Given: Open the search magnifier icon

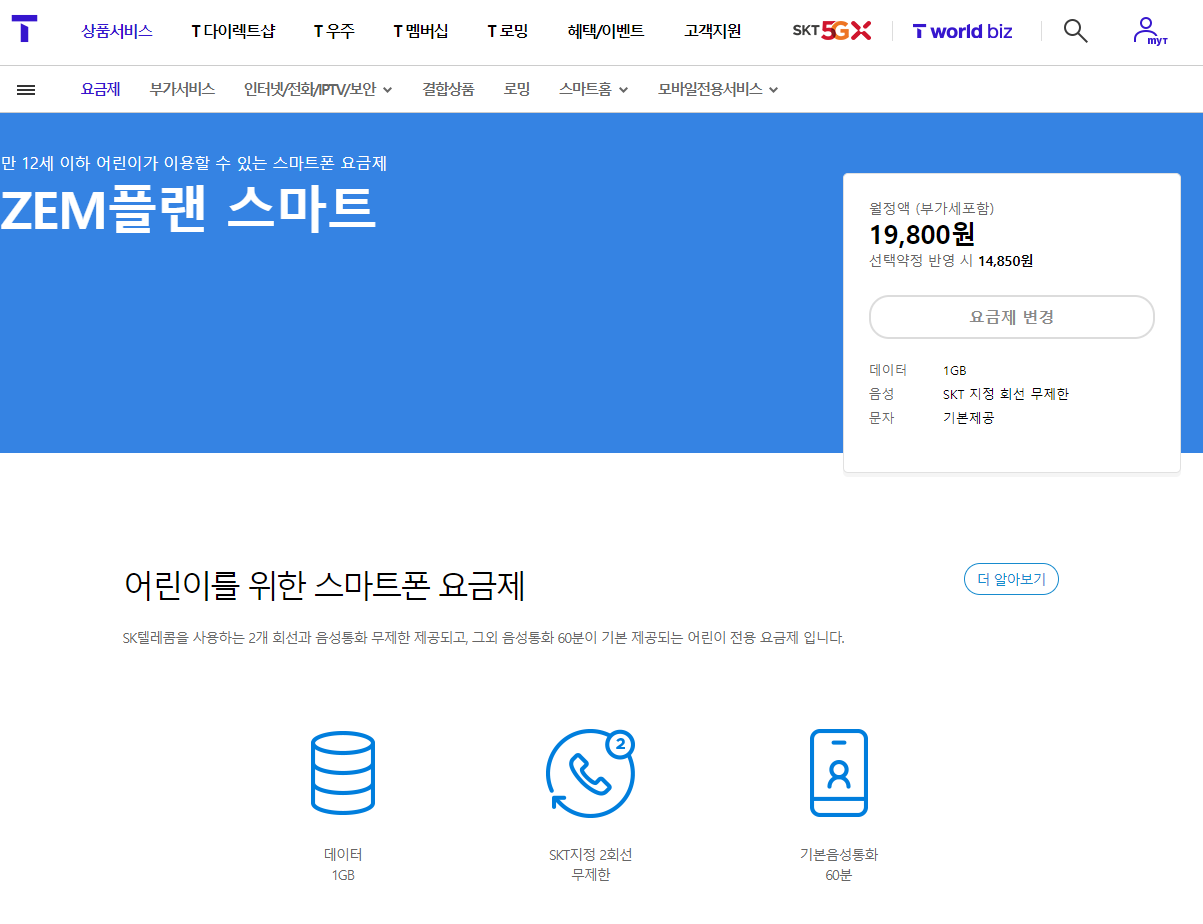Looking at the screenshot, I should point(1075,31).
